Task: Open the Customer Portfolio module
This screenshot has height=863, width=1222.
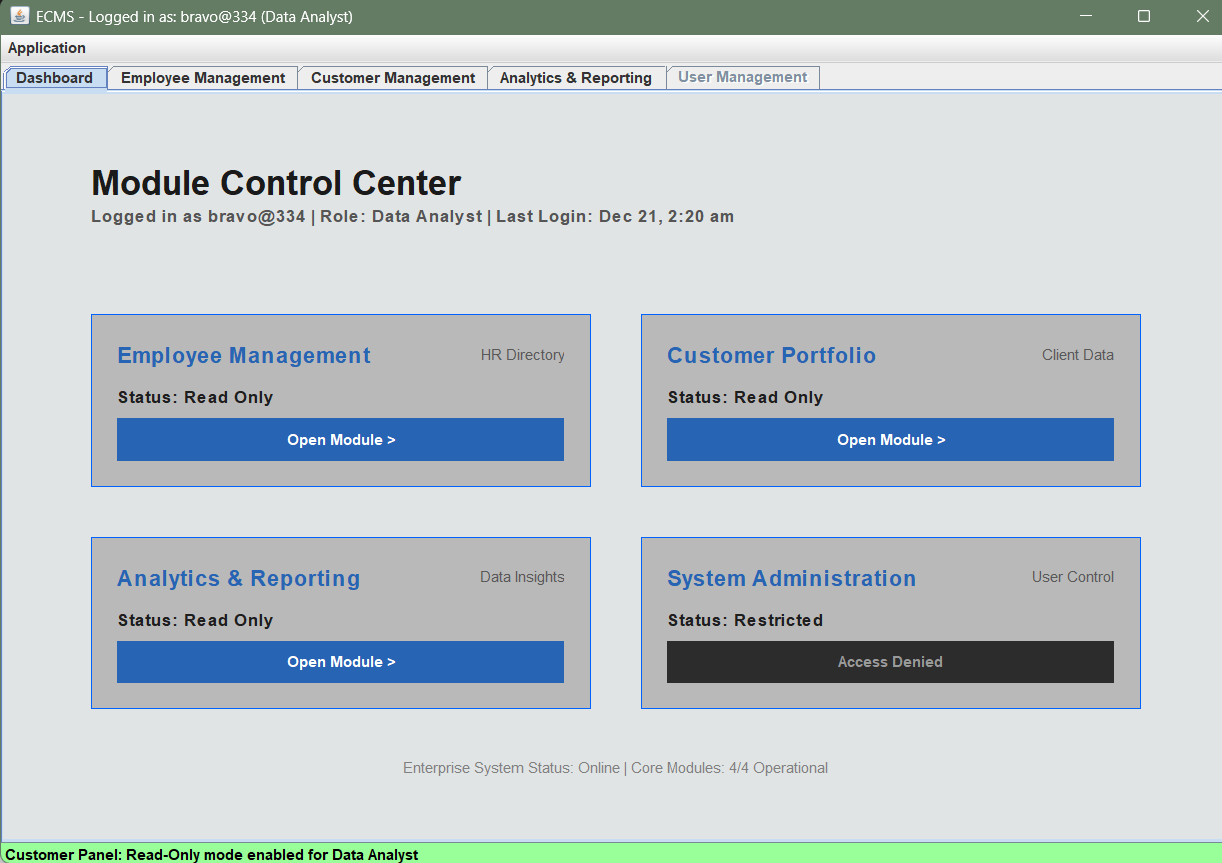Action: (x=890, y=439)
